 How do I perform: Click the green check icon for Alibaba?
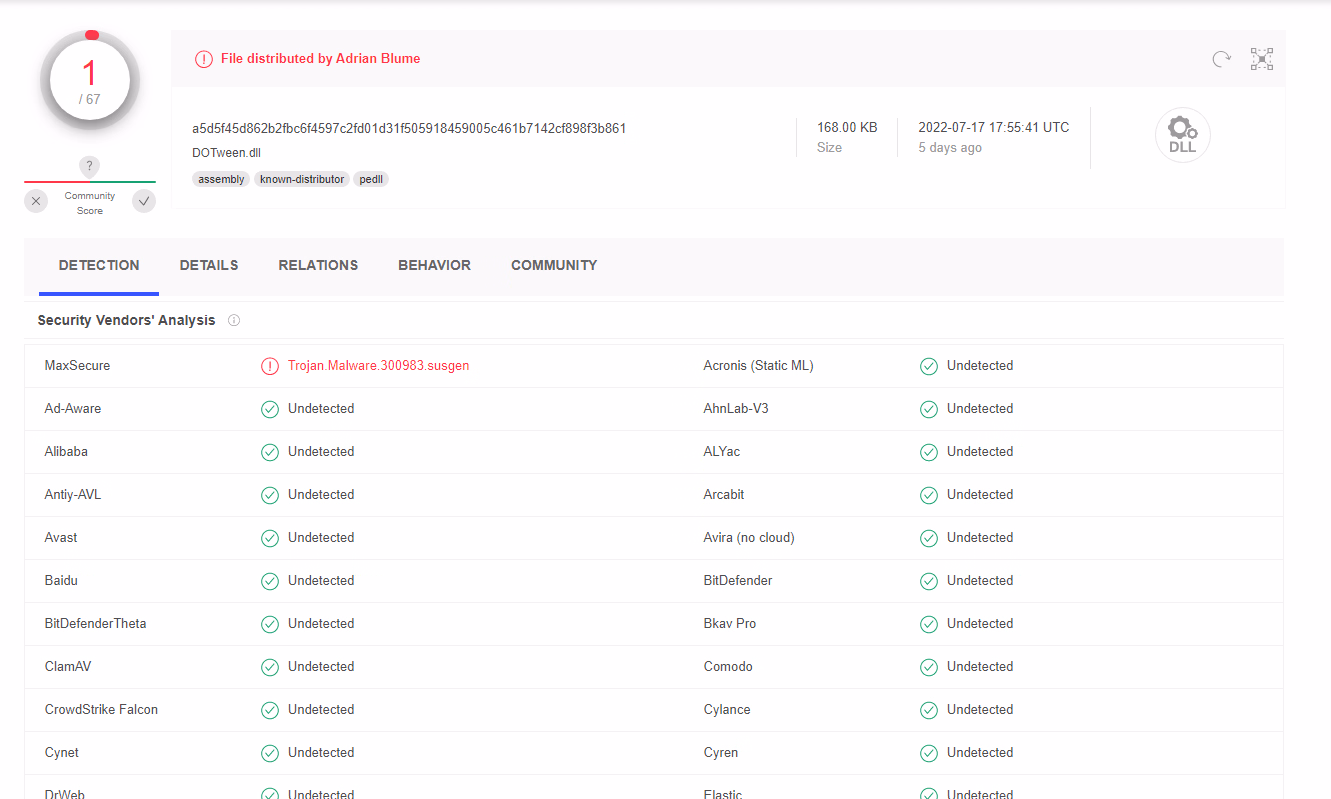coord(270,452)
